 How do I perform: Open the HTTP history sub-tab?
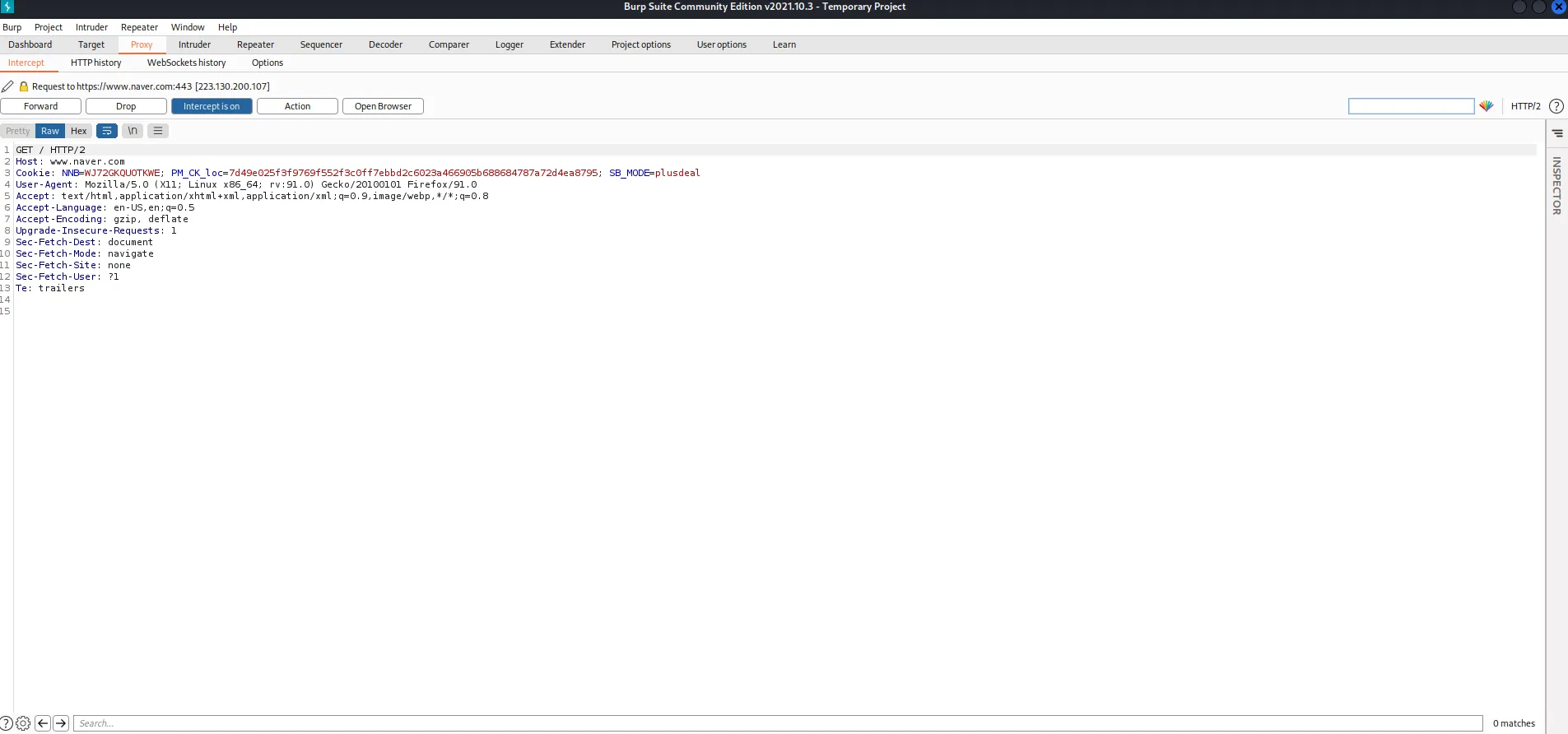point(95,63)
